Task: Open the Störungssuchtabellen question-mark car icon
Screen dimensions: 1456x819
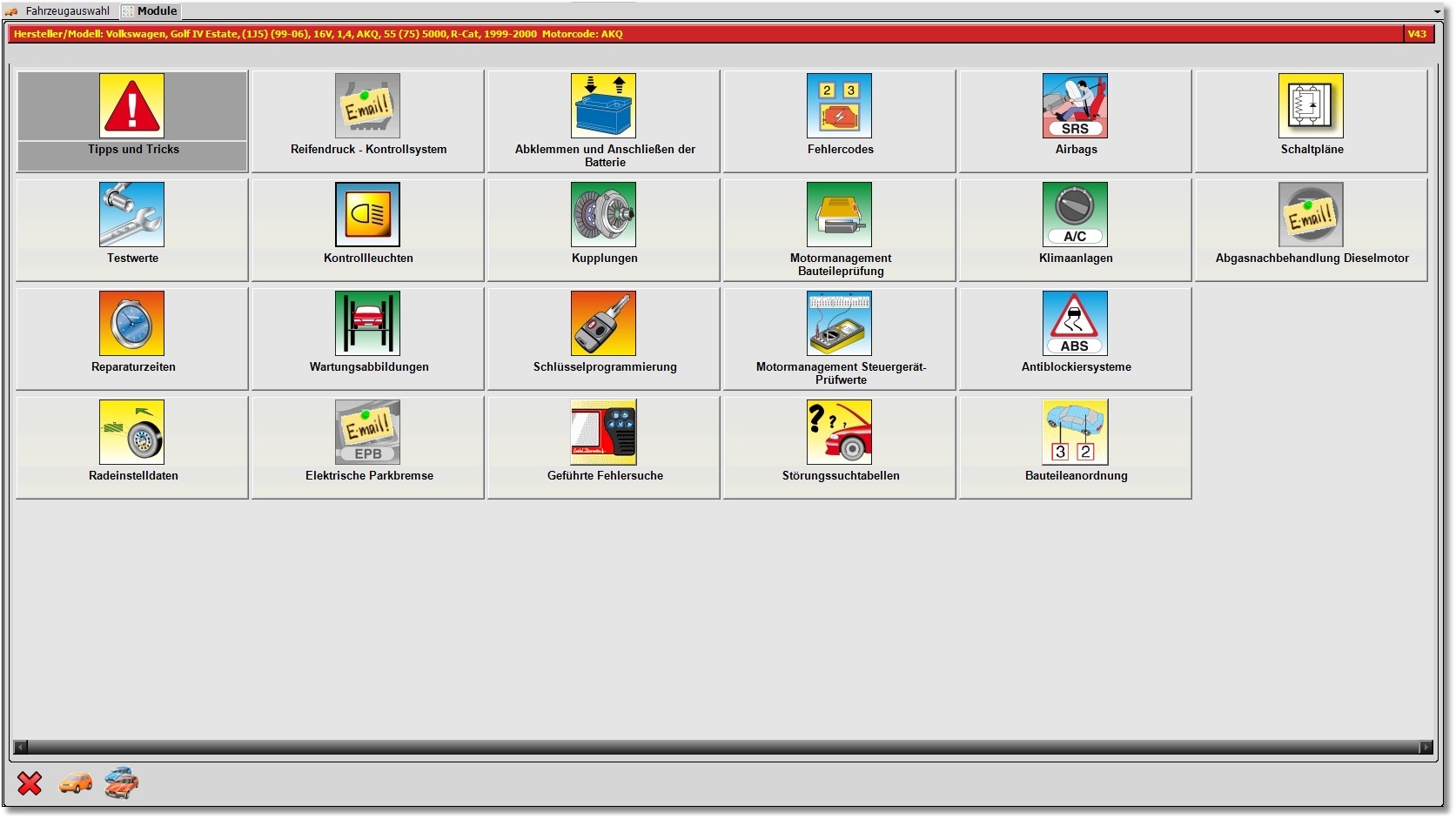Action: click(x=839, y=432)
